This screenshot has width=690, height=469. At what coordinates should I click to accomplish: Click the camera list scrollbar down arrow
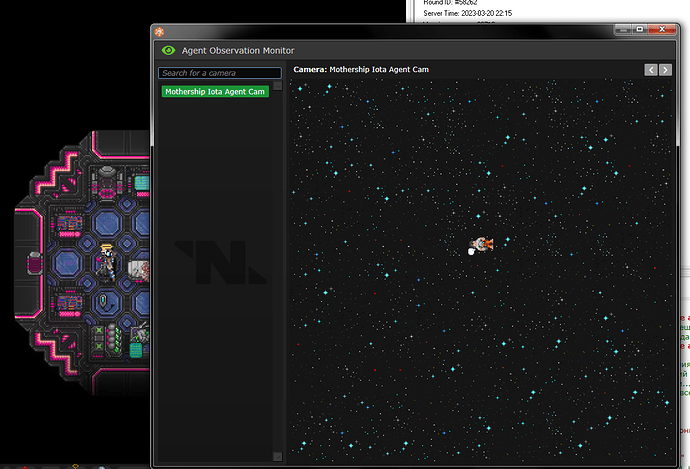tap(277, 456)
